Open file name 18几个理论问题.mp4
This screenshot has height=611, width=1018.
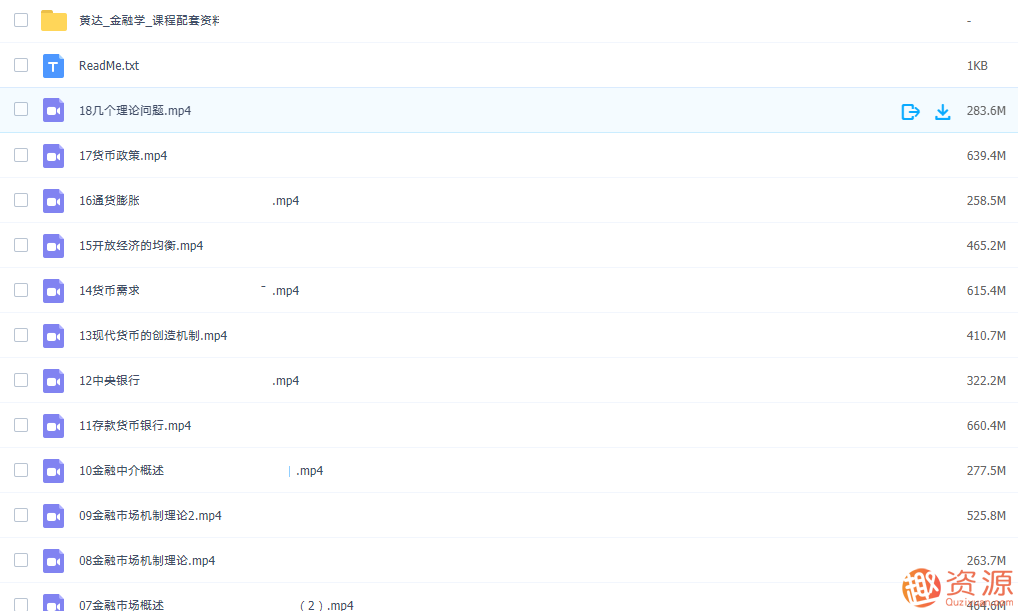135,111
